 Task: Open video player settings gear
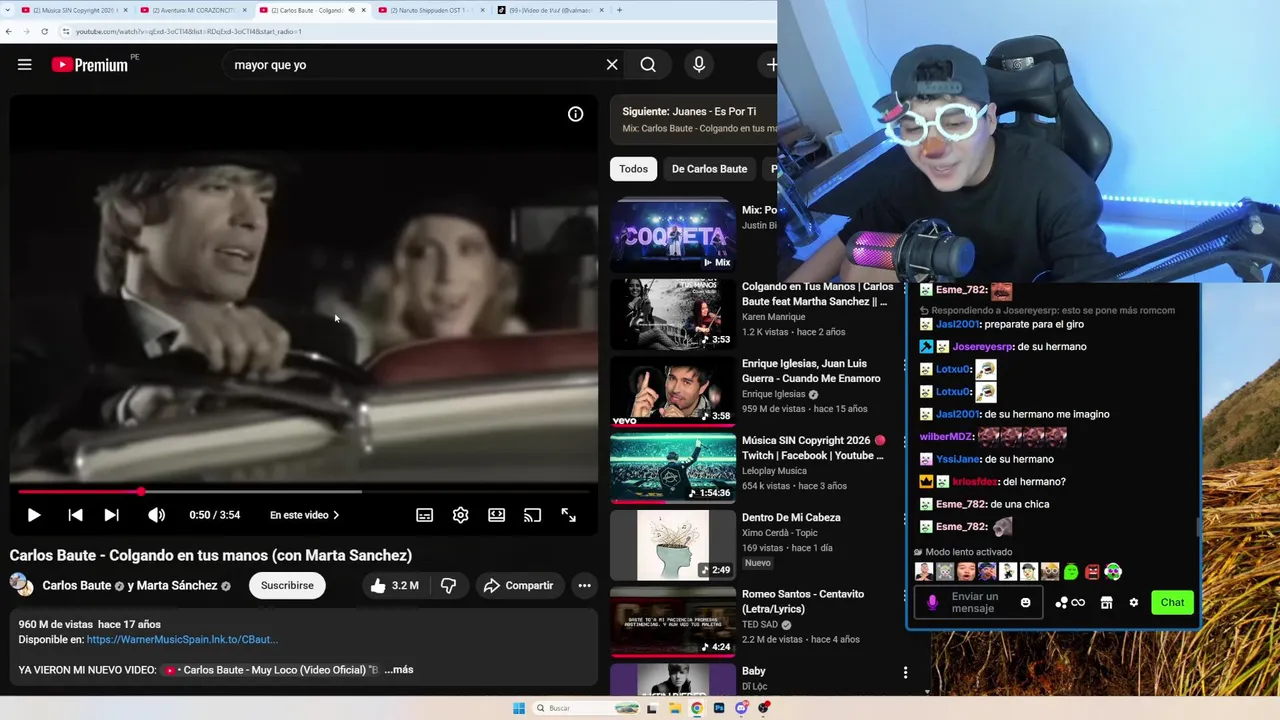point(460,515)
